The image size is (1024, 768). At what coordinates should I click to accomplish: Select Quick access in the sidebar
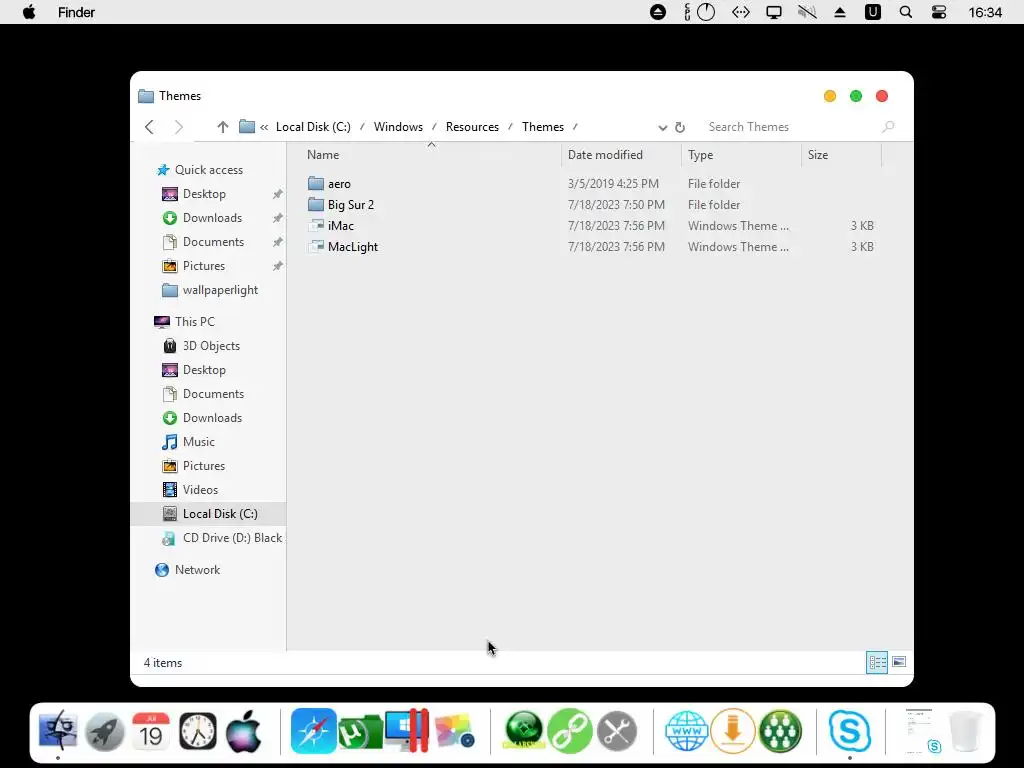[208, 170]
